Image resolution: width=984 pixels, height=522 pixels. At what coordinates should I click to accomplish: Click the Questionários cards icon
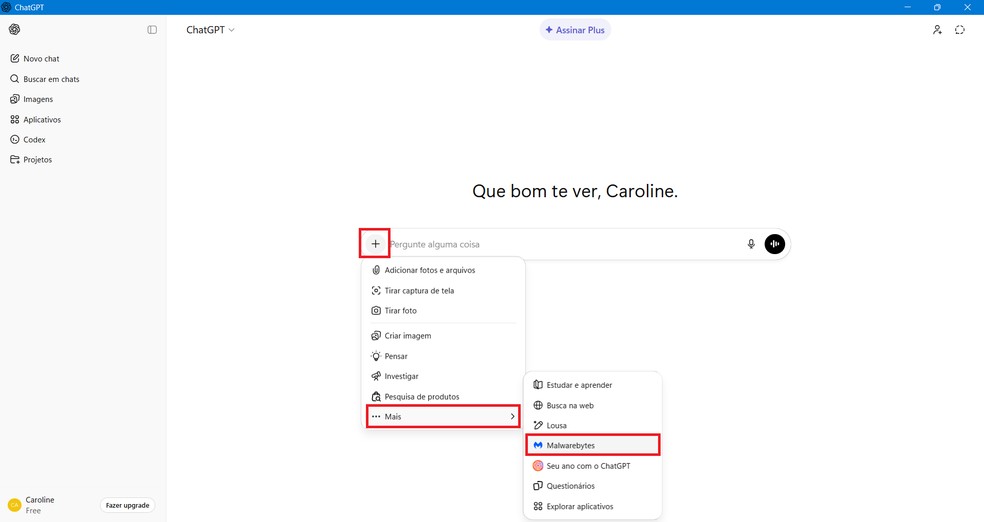[x=538, y=486]
